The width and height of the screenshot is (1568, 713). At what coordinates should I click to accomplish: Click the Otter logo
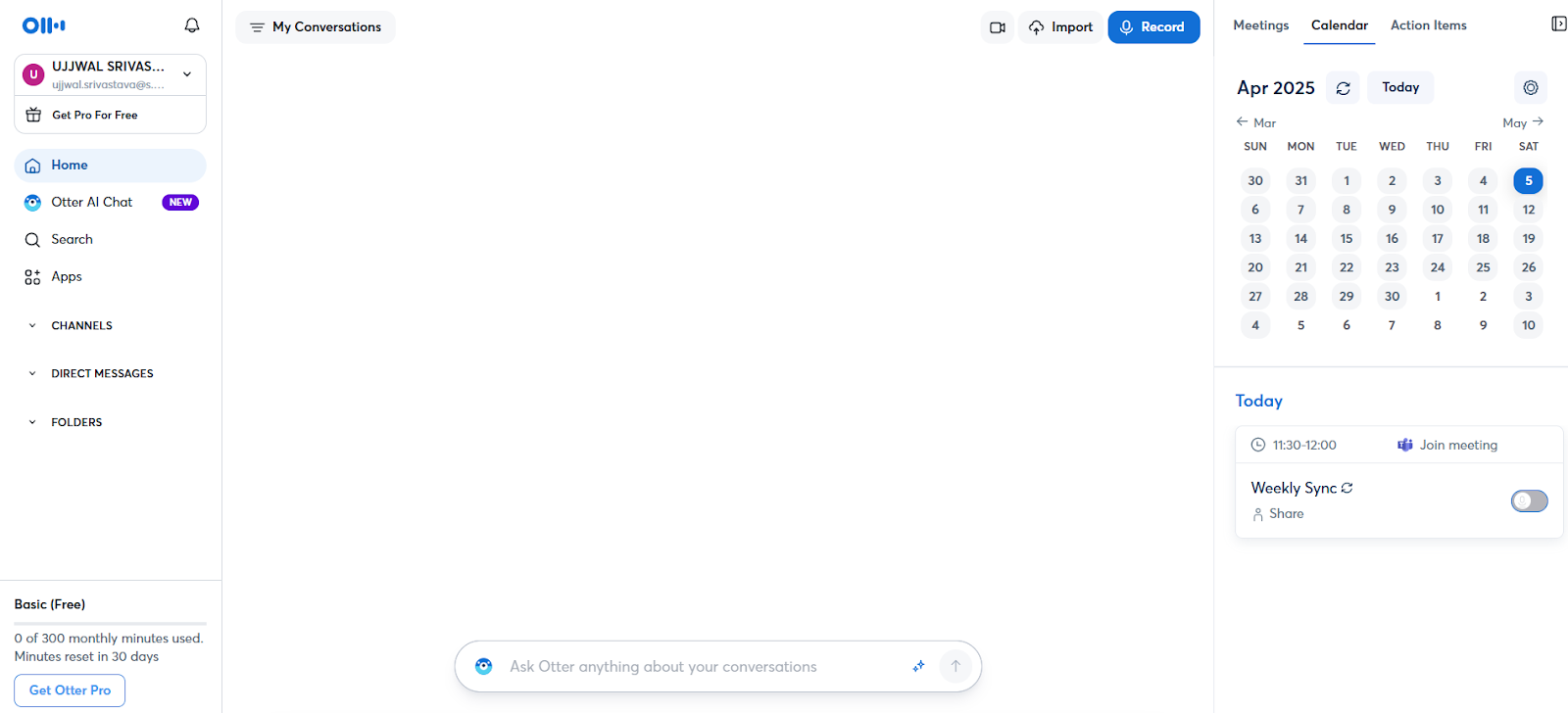[x=44, y=25]
